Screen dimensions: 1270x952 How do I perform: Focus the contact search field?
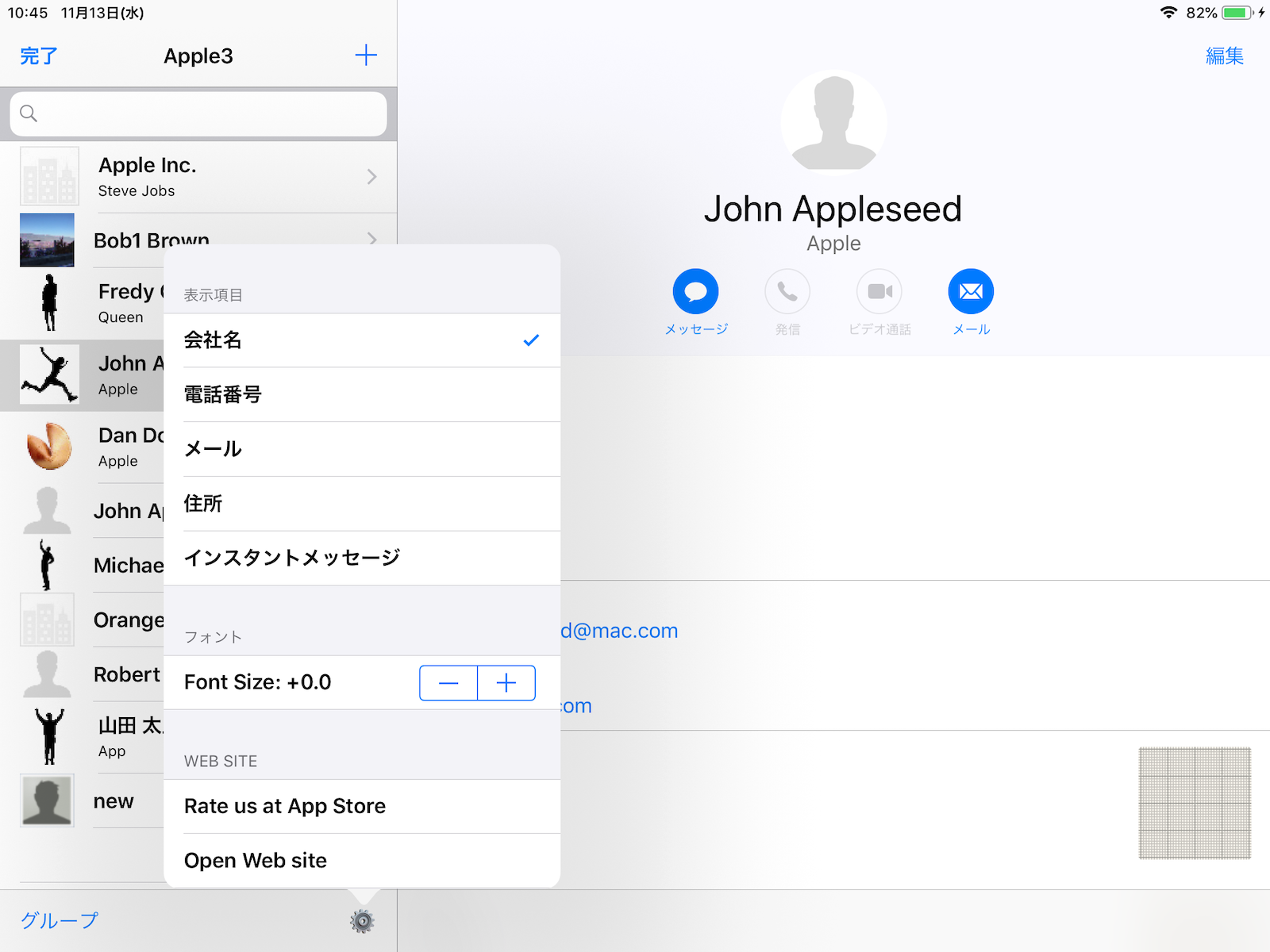pos(198,113)
